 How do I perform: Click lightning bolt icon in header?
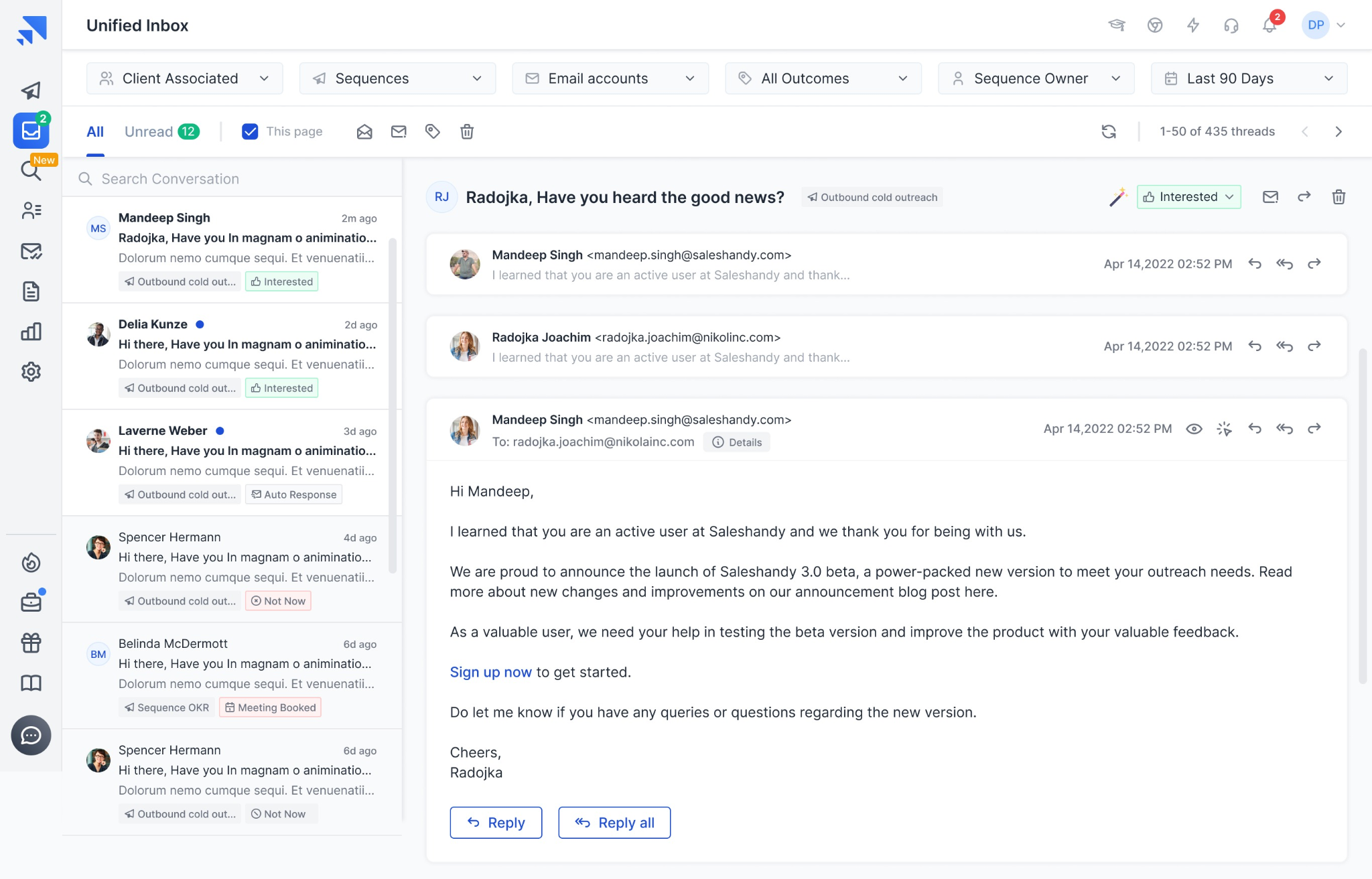(1193, 25)
